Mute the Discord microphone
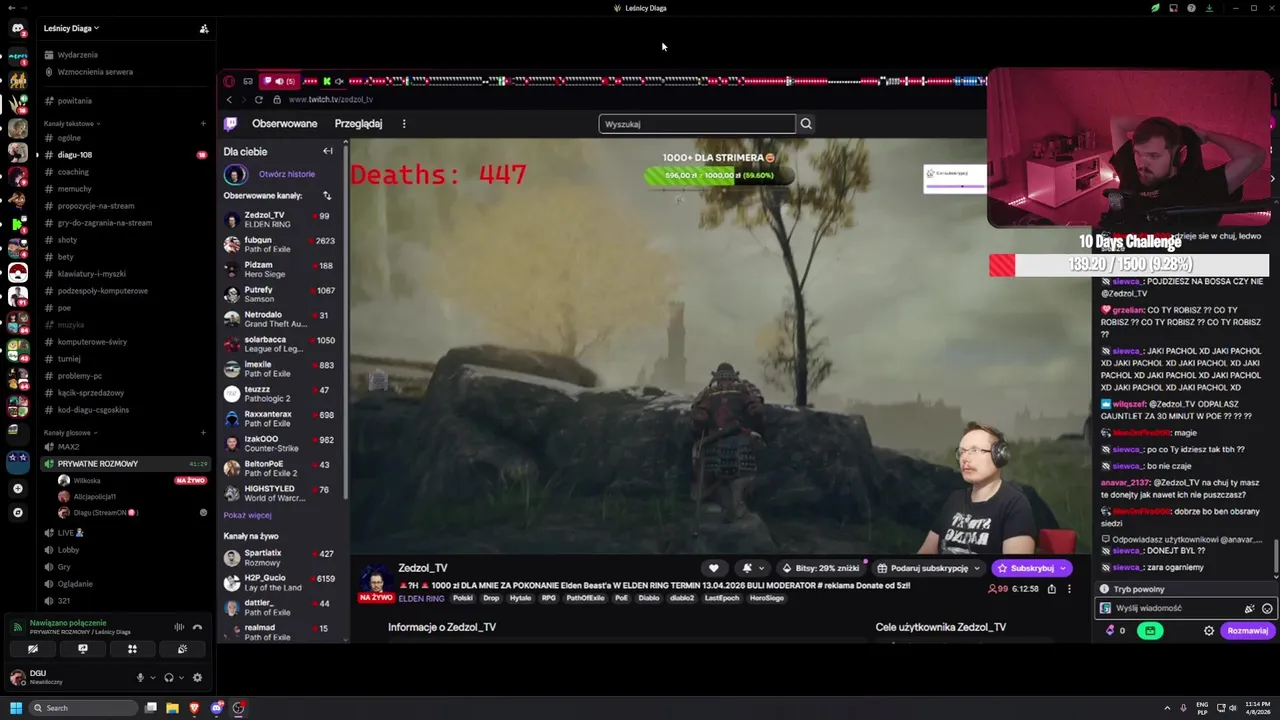Viewport: 1280px width, 720px height. pyautogui.click(x=140, y=678)
